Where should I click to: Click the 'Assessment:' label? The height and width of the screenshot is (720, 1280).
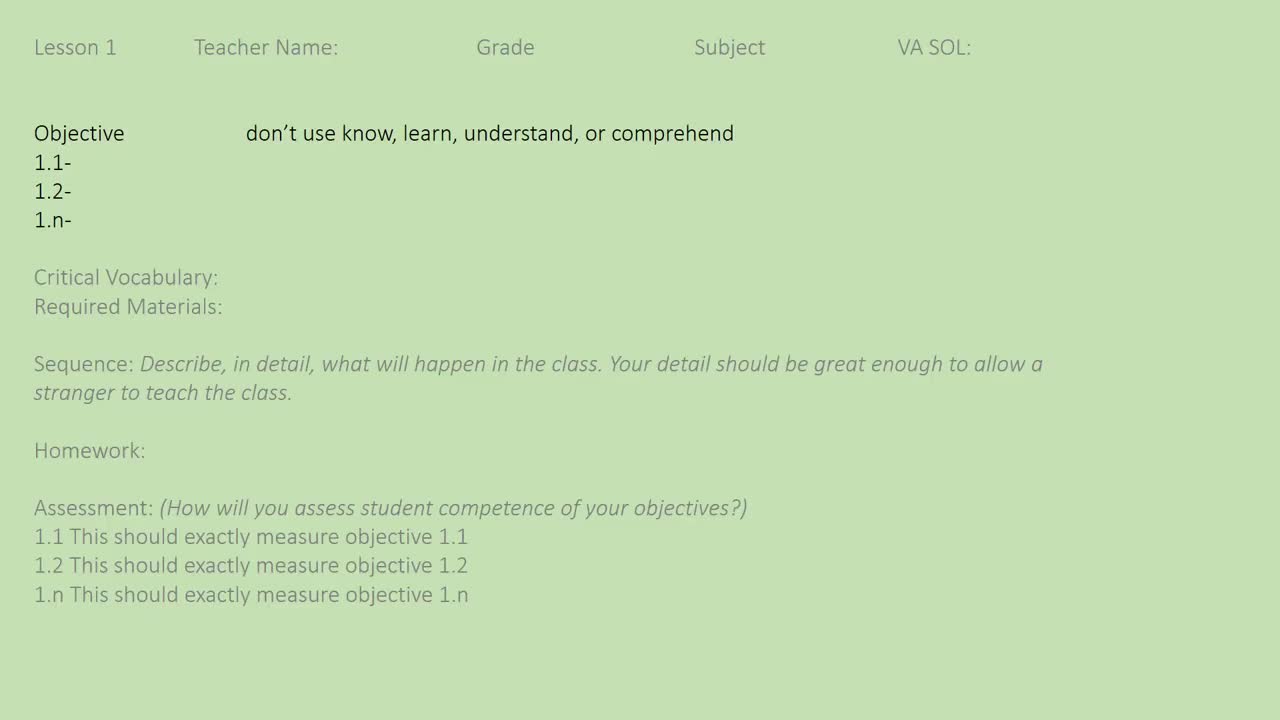(94, 508)
